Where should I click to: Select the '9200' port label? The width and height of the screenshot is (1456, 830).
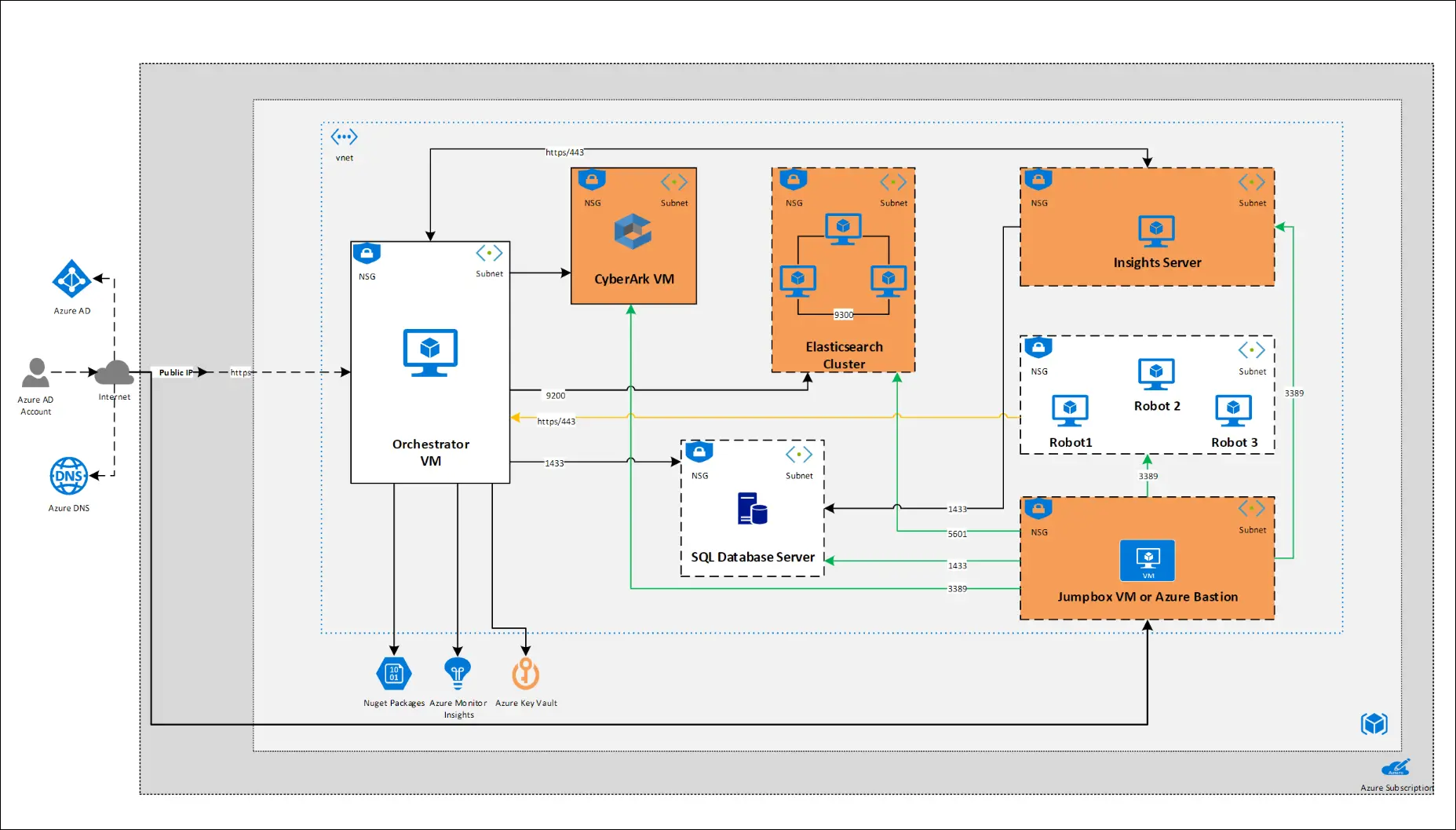tap(556, 395)
